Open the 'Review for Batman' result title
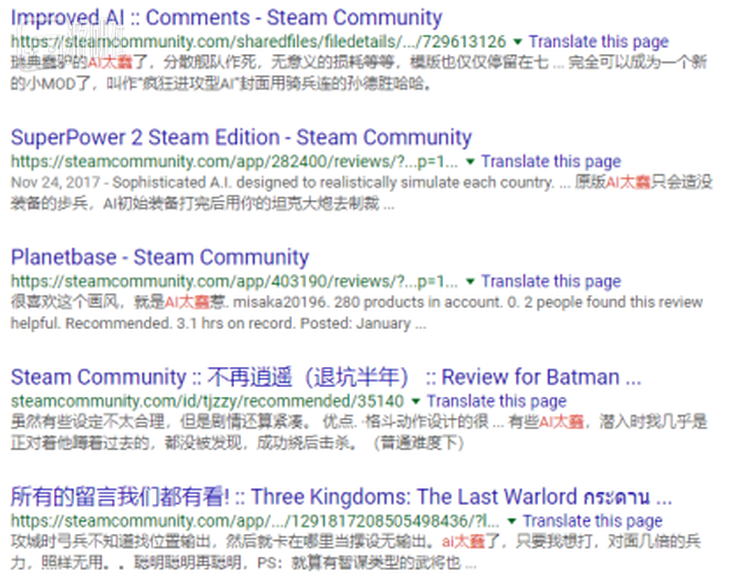Image resolution: width=750 pixels, height=580 pixels. click(x=326, y=377)
